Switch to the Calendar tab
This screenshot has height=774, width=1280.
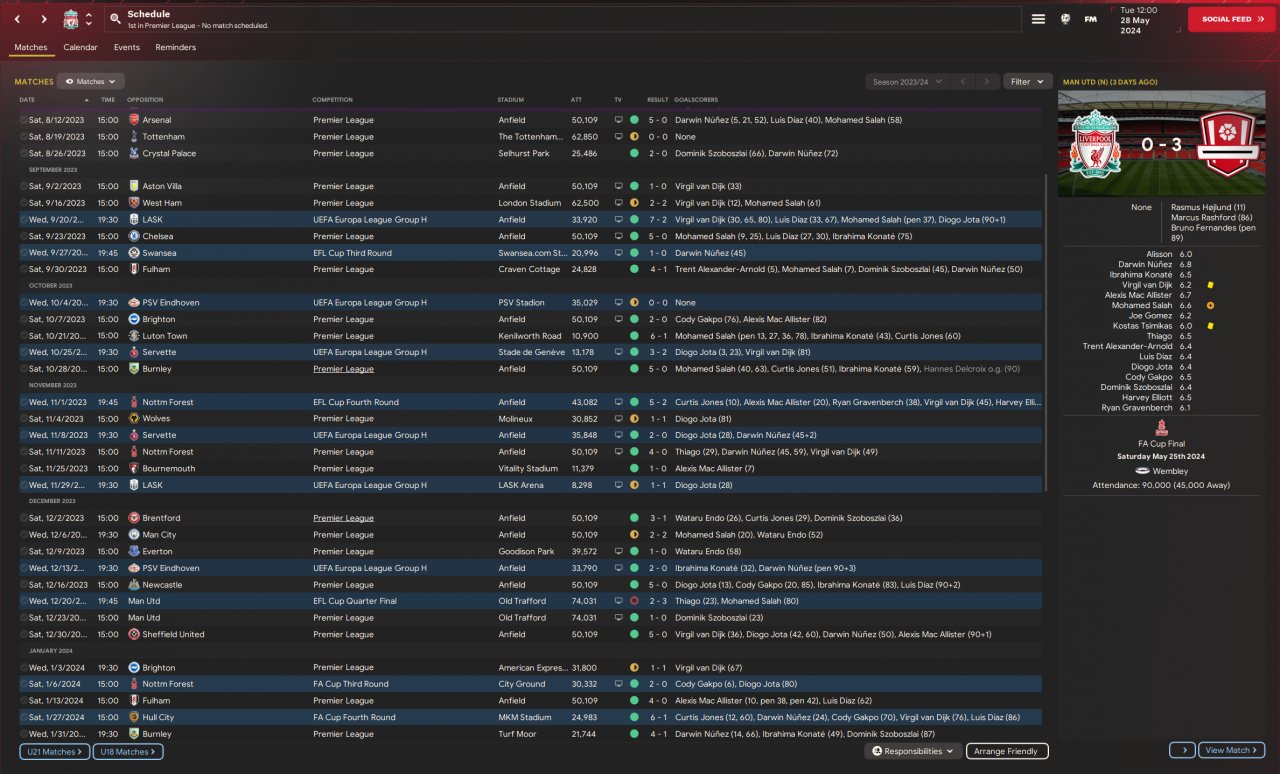click(x=80, y=47)
